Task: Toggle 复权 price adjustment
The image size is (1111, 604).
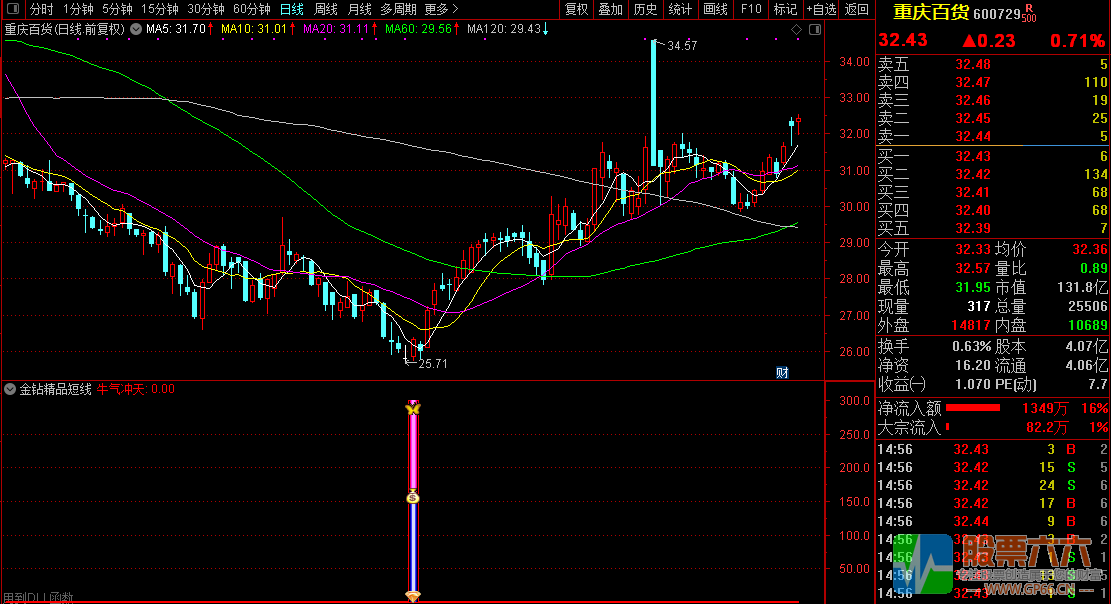Action: click(x=577, y=9)
